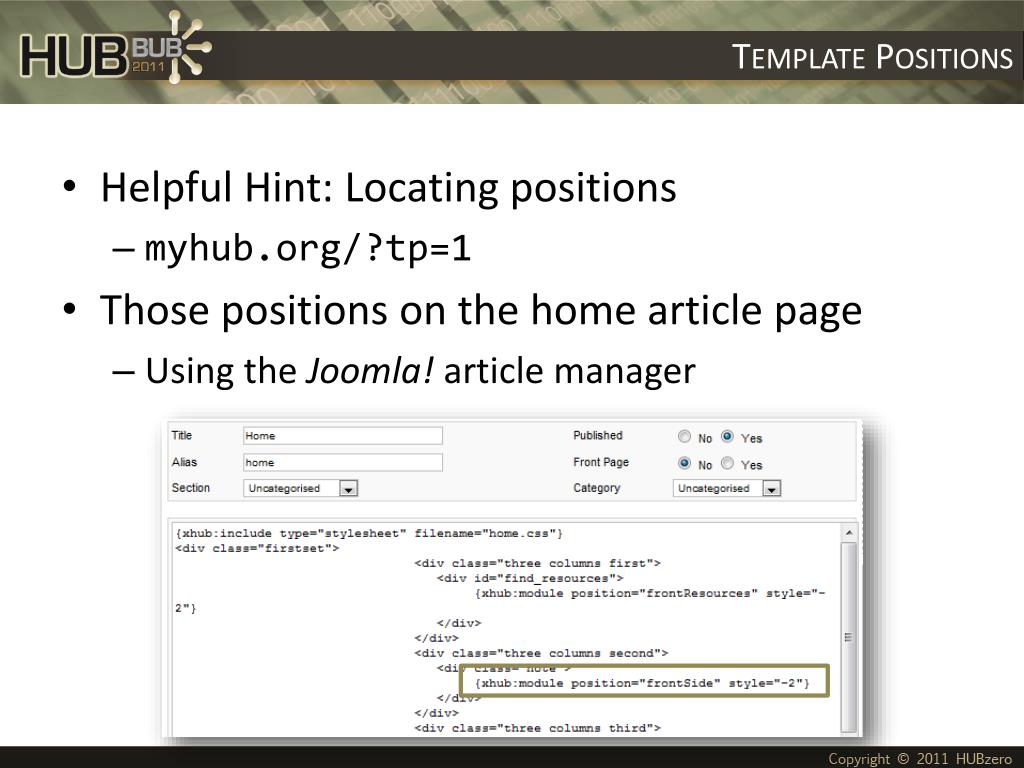This screenshot has height=768, width=1024.
Task: Click the div class="firstset" line
Action: [257, 549]
